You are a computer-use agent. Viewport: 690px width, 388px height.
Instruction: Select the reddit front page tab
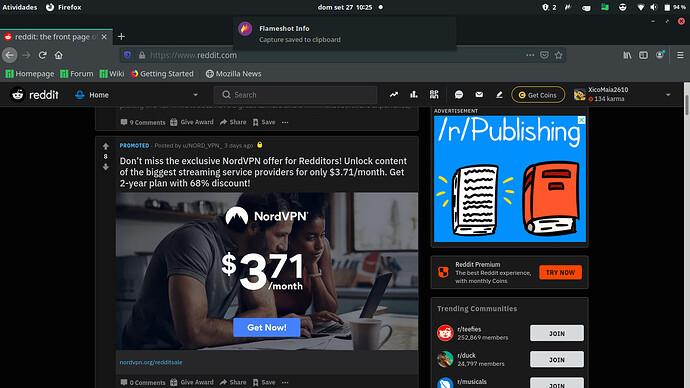coord(55,37)
